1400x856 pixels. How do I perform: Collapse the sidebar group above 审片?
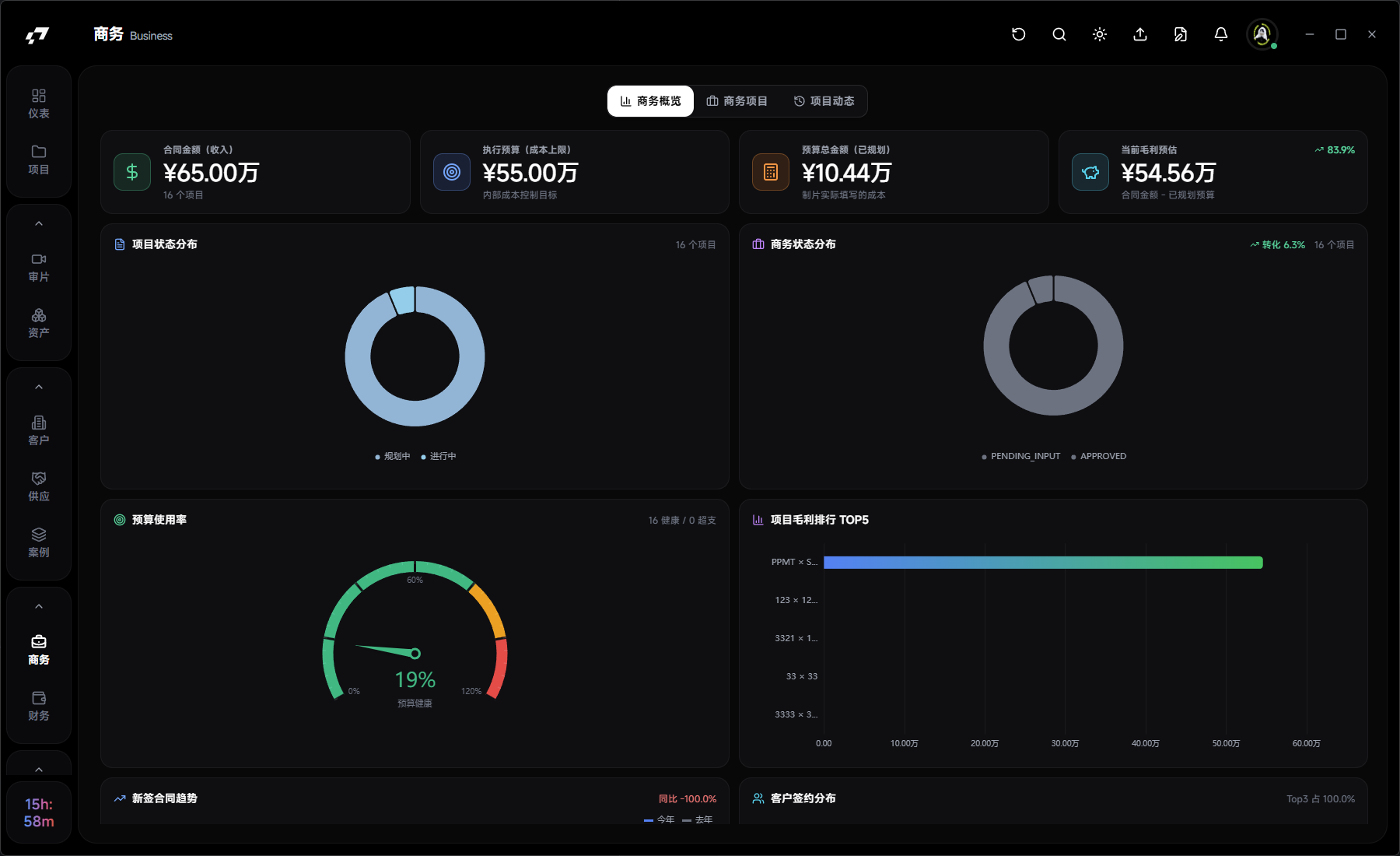pos(39,224)
